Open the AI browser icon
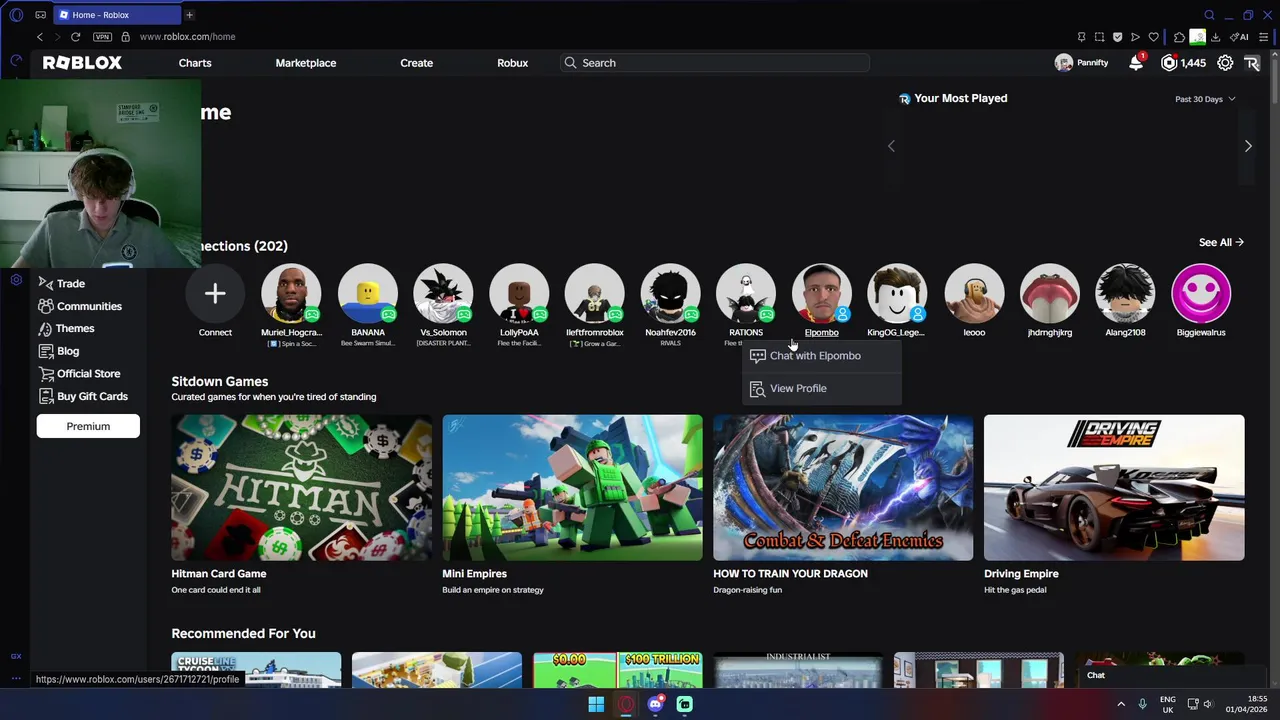 [x=1240, y=37]
